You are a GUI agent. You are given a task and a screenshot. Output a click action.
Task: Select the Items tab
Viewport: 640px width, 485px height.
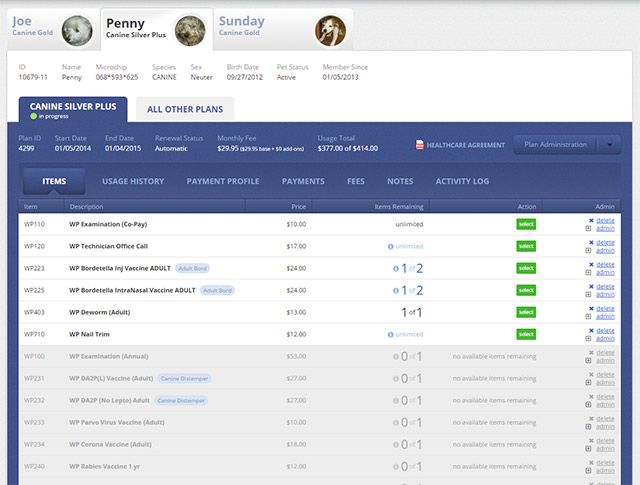[x=54, y=181]
